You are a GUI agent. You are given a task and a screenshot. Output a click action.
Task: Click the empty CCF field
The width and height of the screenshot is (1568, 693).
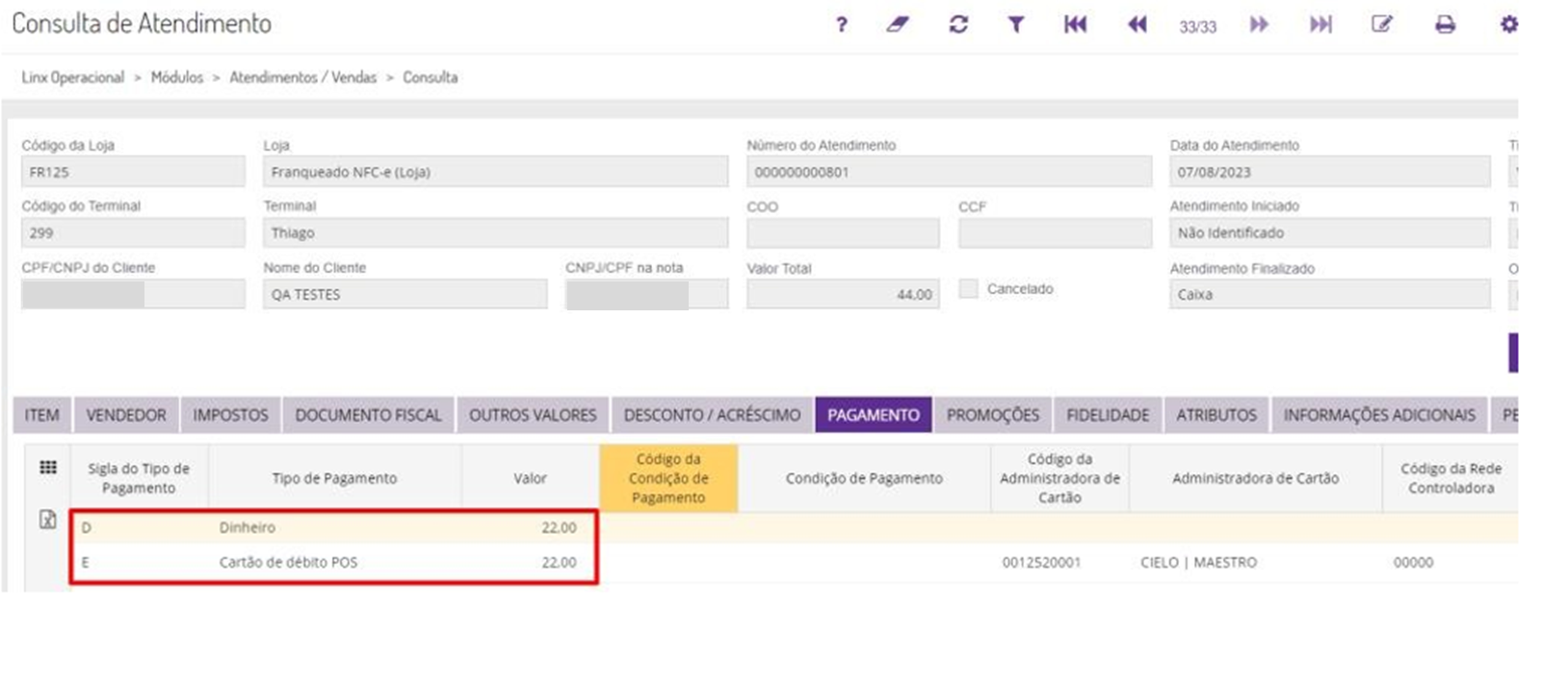[x=1055, y=232]
